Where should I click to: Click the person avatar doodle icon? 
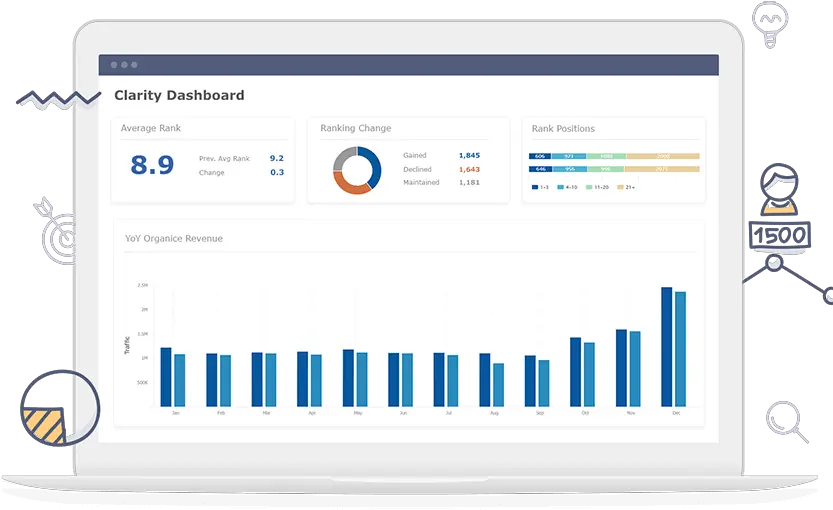pos(779,188)
